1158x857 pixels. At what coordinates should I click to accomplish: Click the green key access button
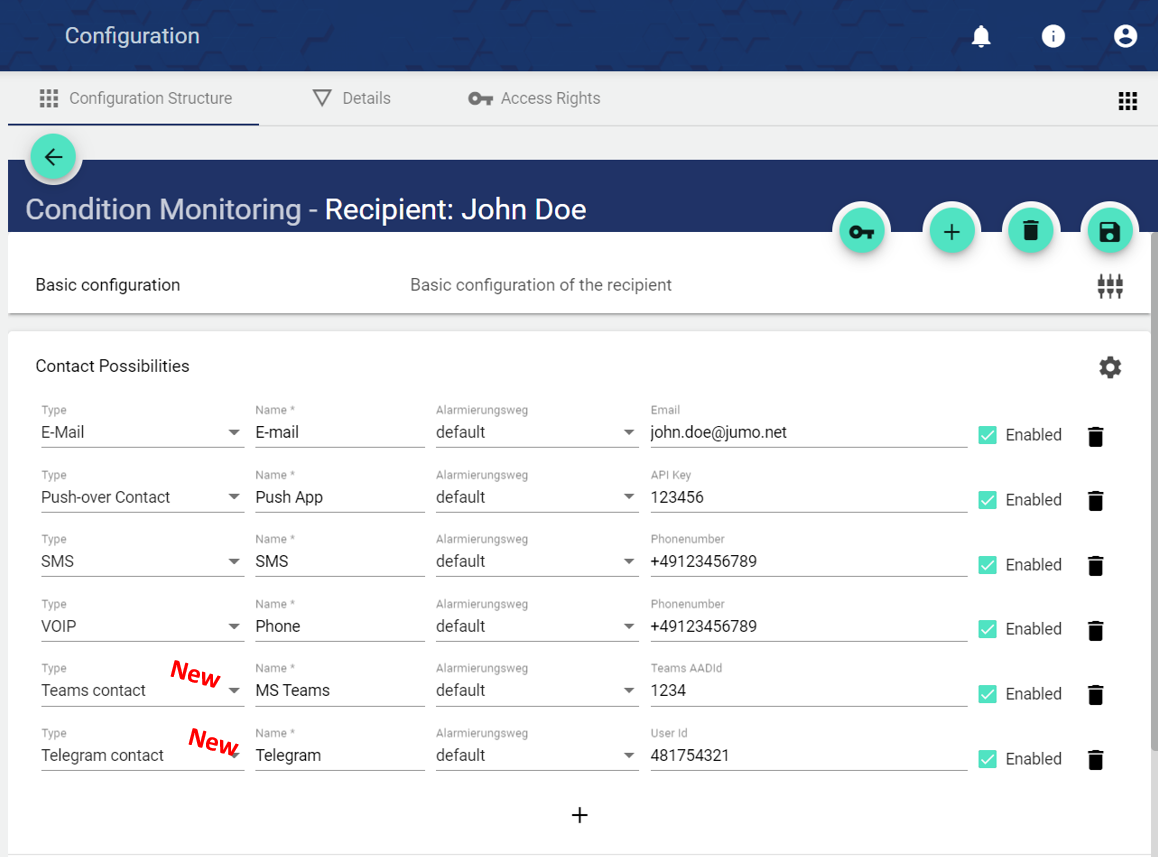coord(861,232)
